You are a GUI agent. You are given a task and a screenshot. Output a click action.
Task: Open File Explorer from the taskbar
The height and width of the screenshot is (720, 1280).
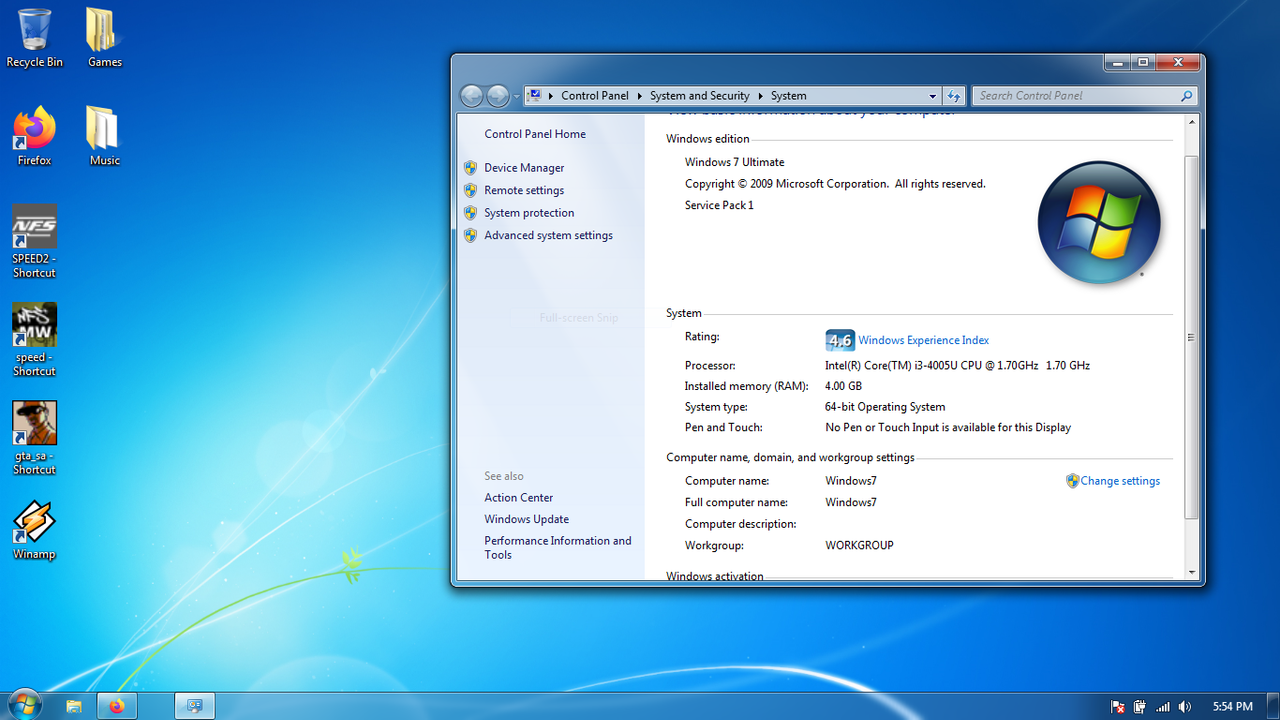(74, 706)
